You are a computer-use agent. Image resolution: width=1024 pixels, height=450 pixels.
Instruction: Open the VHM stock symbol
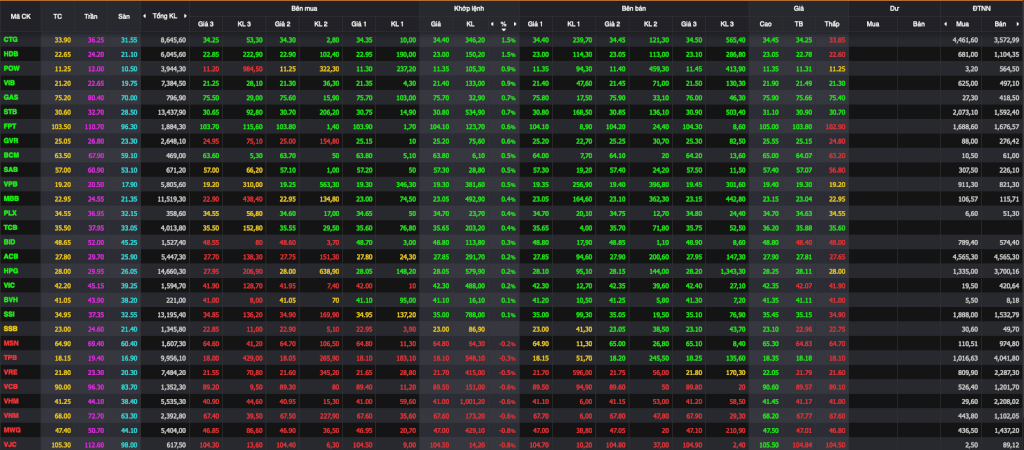[10, 400]
